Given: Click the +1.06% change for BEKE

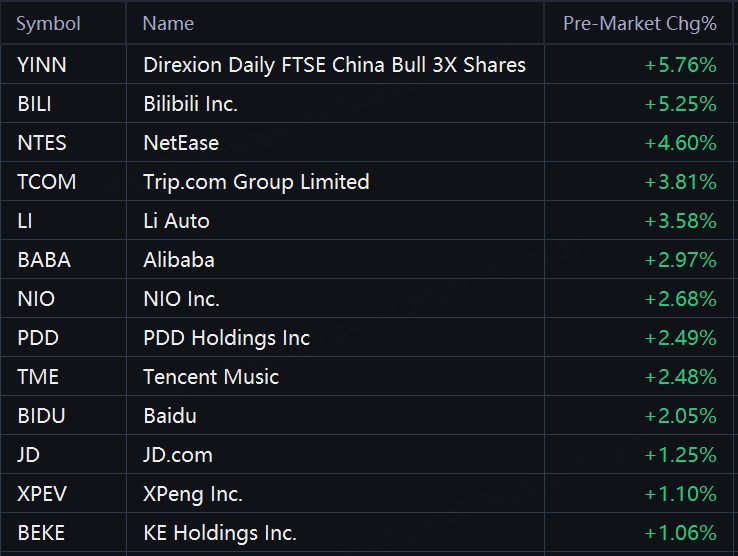Looking at the screenshot, I should tap(680, 533).
